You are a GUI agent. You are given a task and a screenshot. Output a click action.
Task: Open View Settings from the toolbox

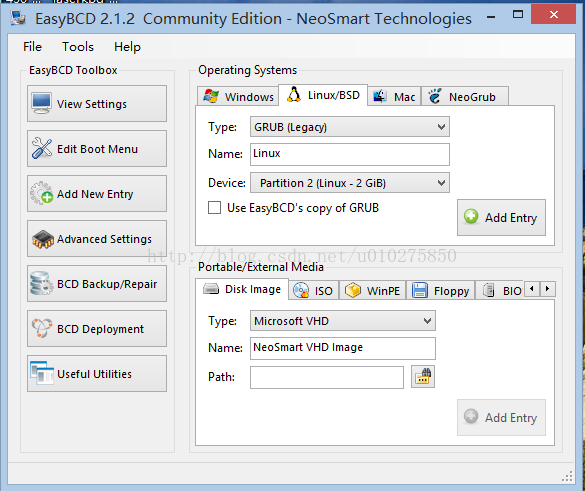97,103
